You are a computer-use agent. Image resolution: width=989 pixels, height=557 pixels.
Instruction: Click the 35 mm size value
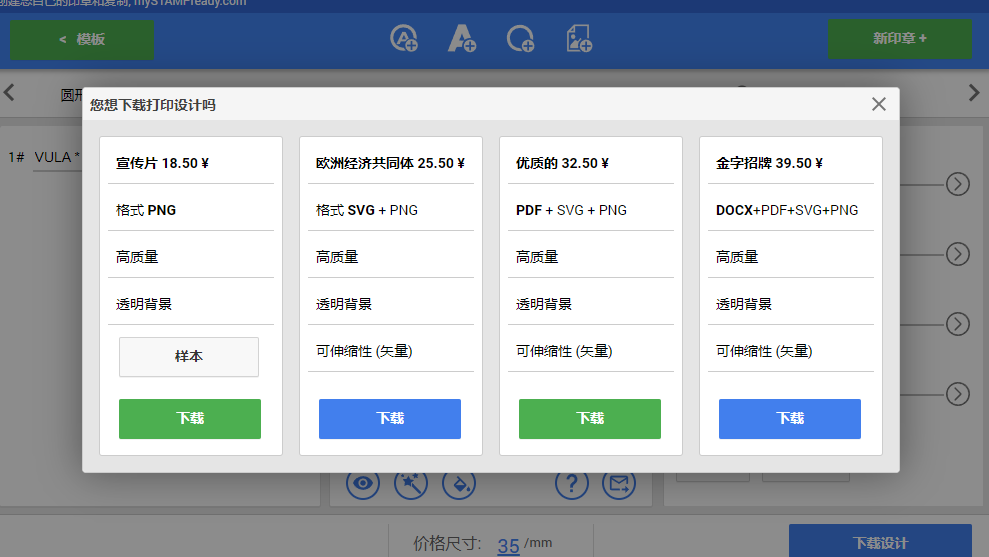508,545
